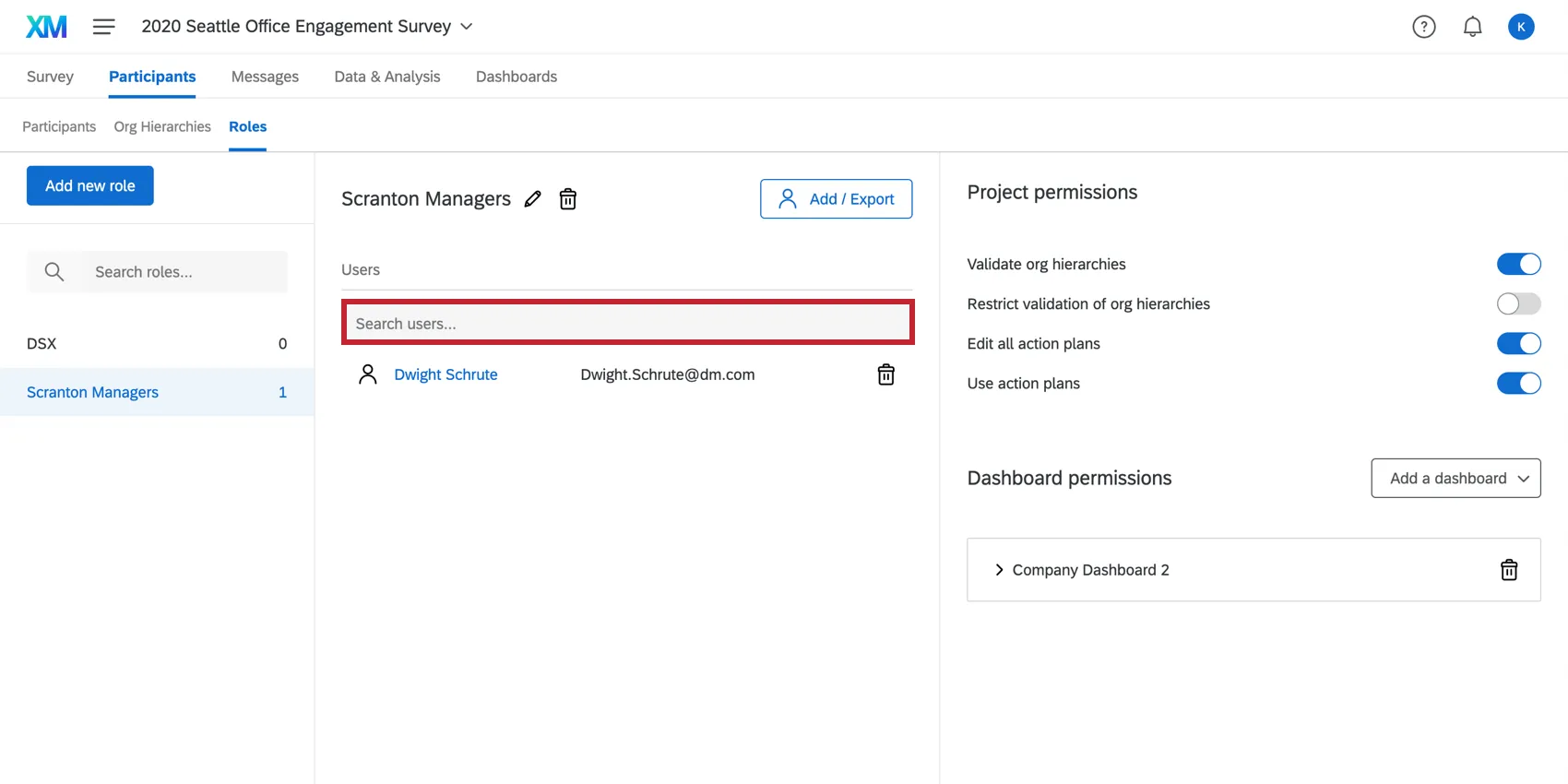Click the XM logo icon
1568x784 pixels.
[x=46, y=27]
